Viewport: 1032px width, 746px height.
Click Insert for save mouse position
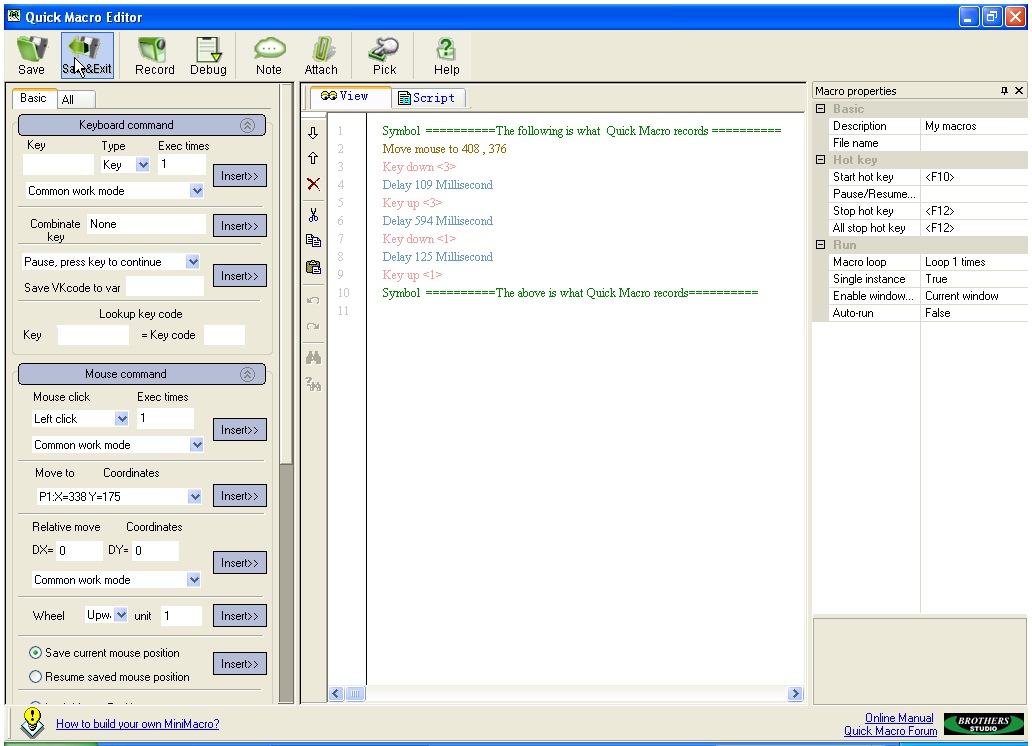(x=240, y=664)
